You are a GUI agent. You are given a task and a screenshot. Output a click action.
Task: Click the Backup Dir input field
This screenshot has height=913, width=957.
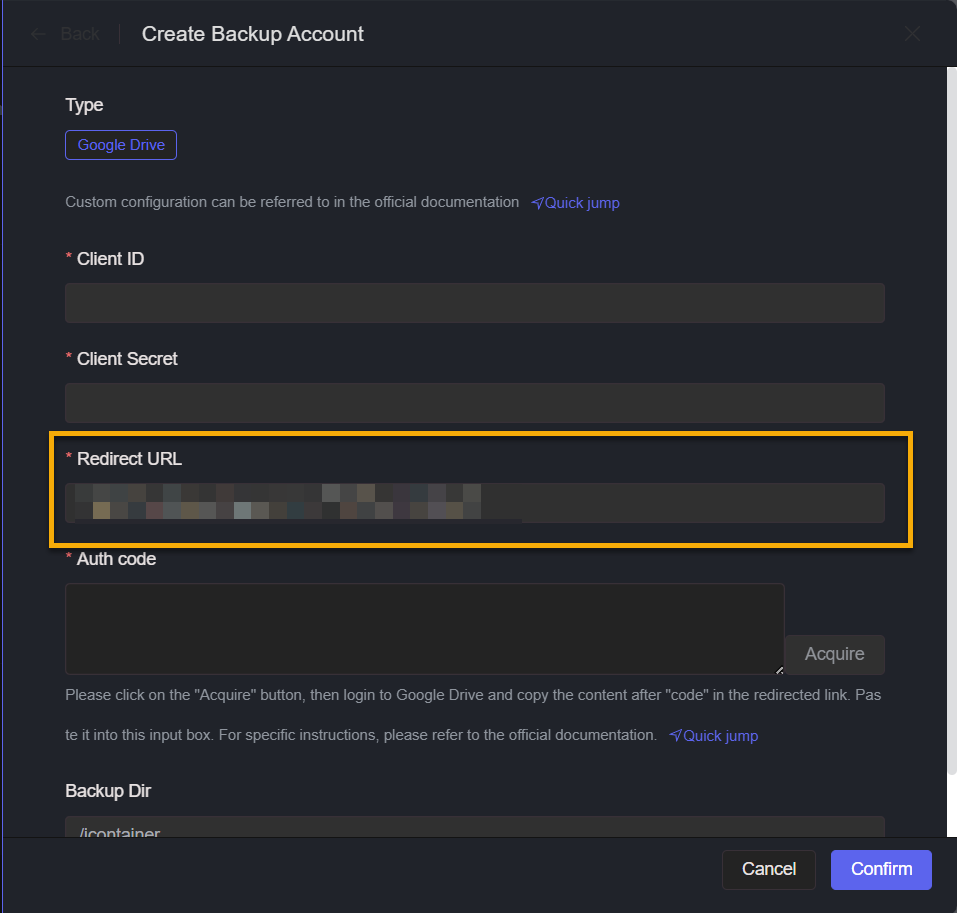pos(475,827)
